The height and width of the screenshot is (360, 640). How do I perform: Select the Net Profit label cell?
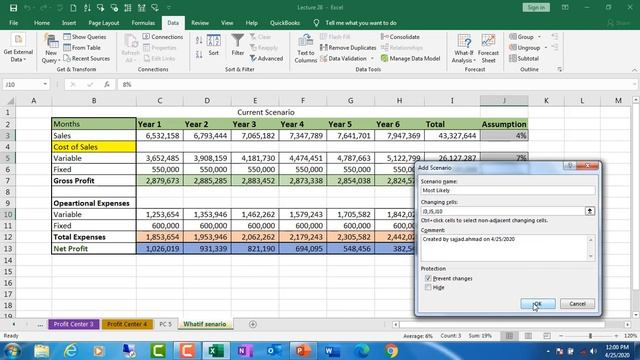94,249
